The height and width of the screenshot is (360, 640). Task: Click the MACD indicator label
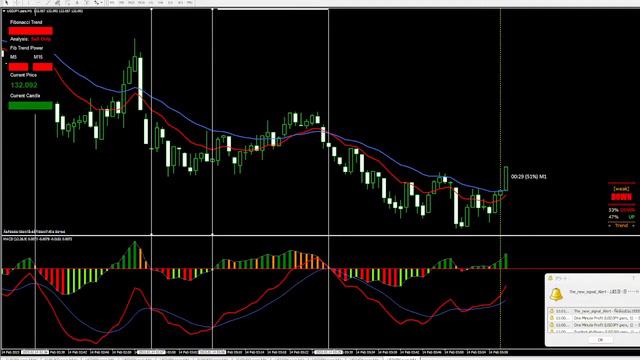point(38,239)
